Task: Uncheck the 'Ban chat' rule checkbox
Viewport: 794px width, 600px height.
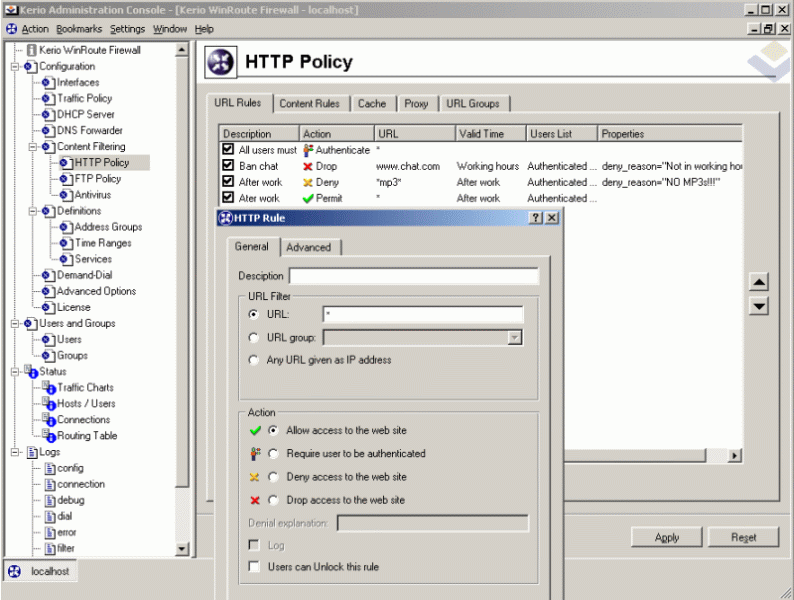Action: pyautogui.click(x=228, y=166)
